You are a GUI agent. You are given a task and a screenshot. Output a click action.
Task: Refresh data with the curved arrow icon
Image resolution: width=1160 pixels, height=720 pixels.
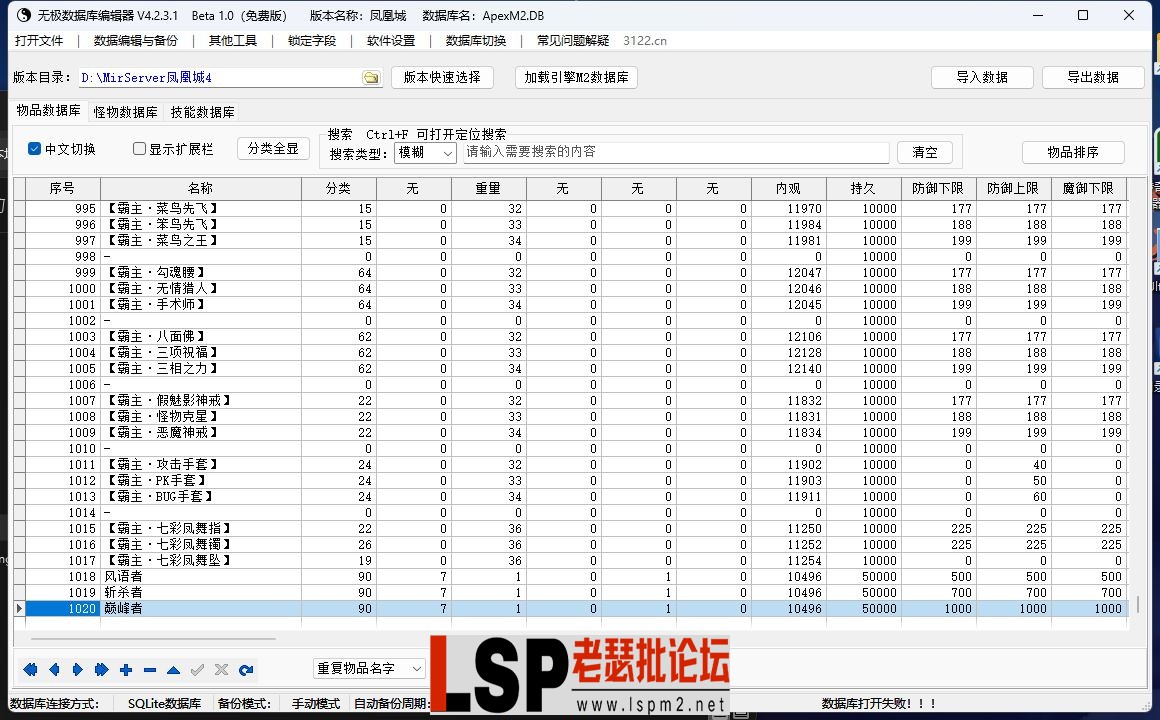pos(246,670)
